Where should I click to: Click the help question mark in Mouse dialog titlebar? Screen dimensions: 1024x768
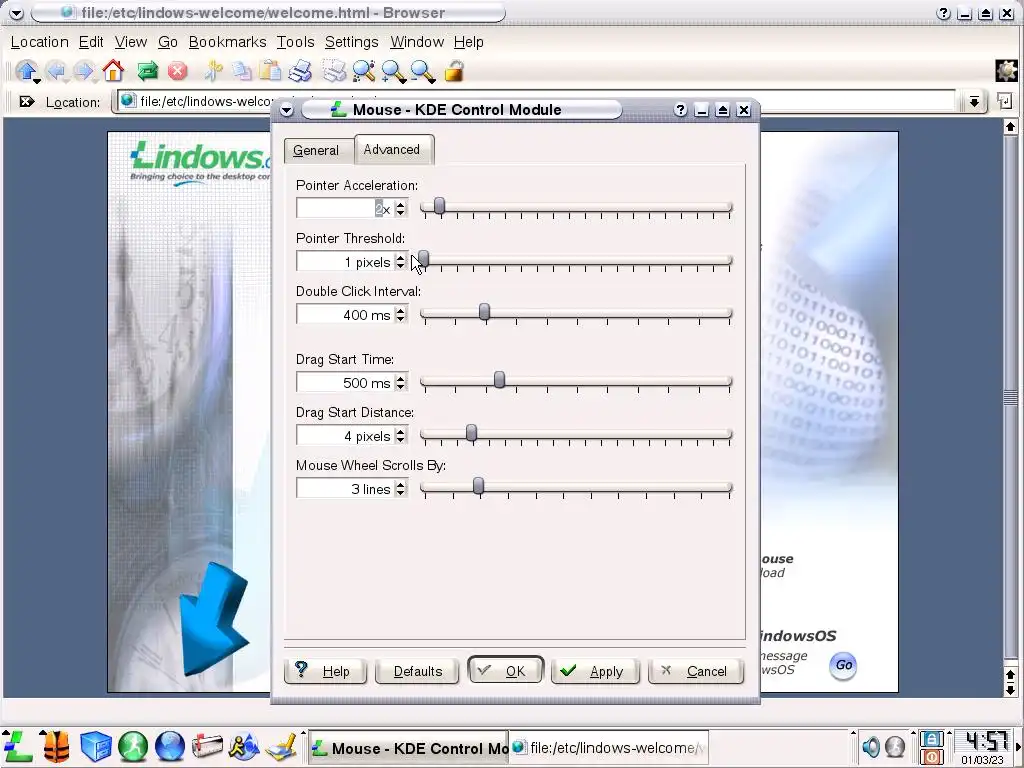coord(680,110)
